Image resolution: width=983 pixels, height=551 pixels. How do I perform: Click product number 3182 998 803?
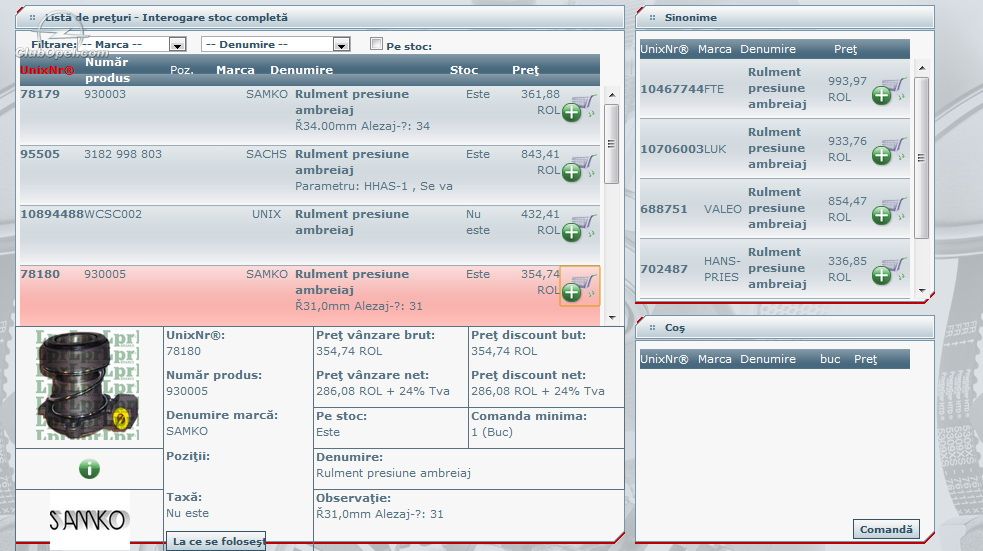[x=123, y=154]
